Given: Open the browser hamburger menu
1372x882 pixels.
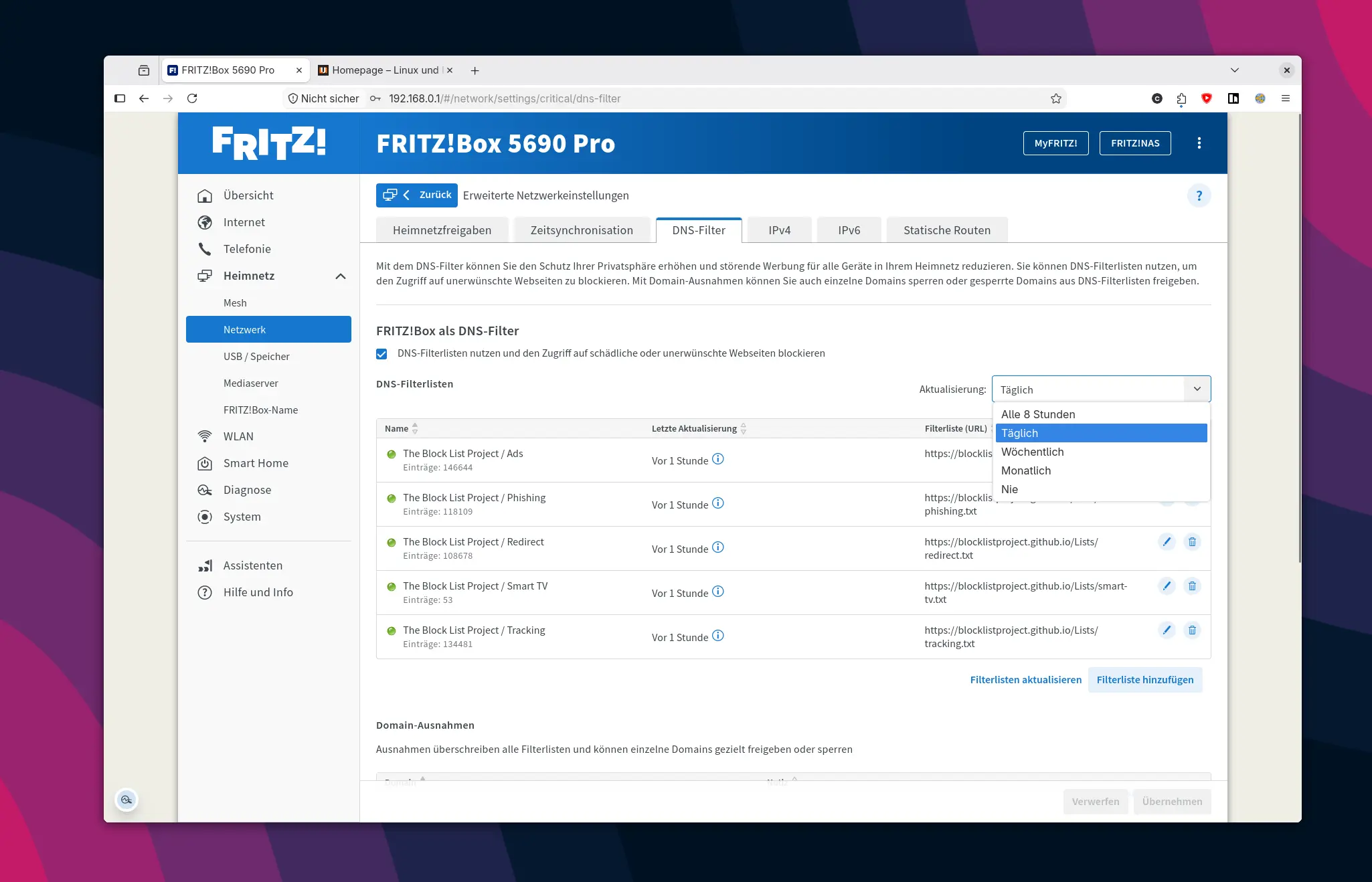Looking at the screenshot, I should click(1285, 98).
